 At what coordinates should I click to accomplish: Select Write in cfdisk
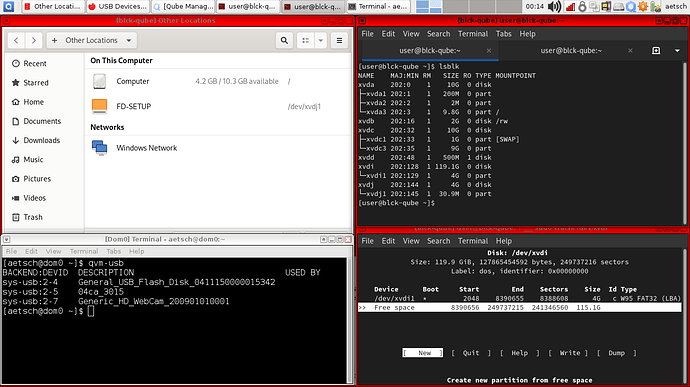[x=568, y=353]
